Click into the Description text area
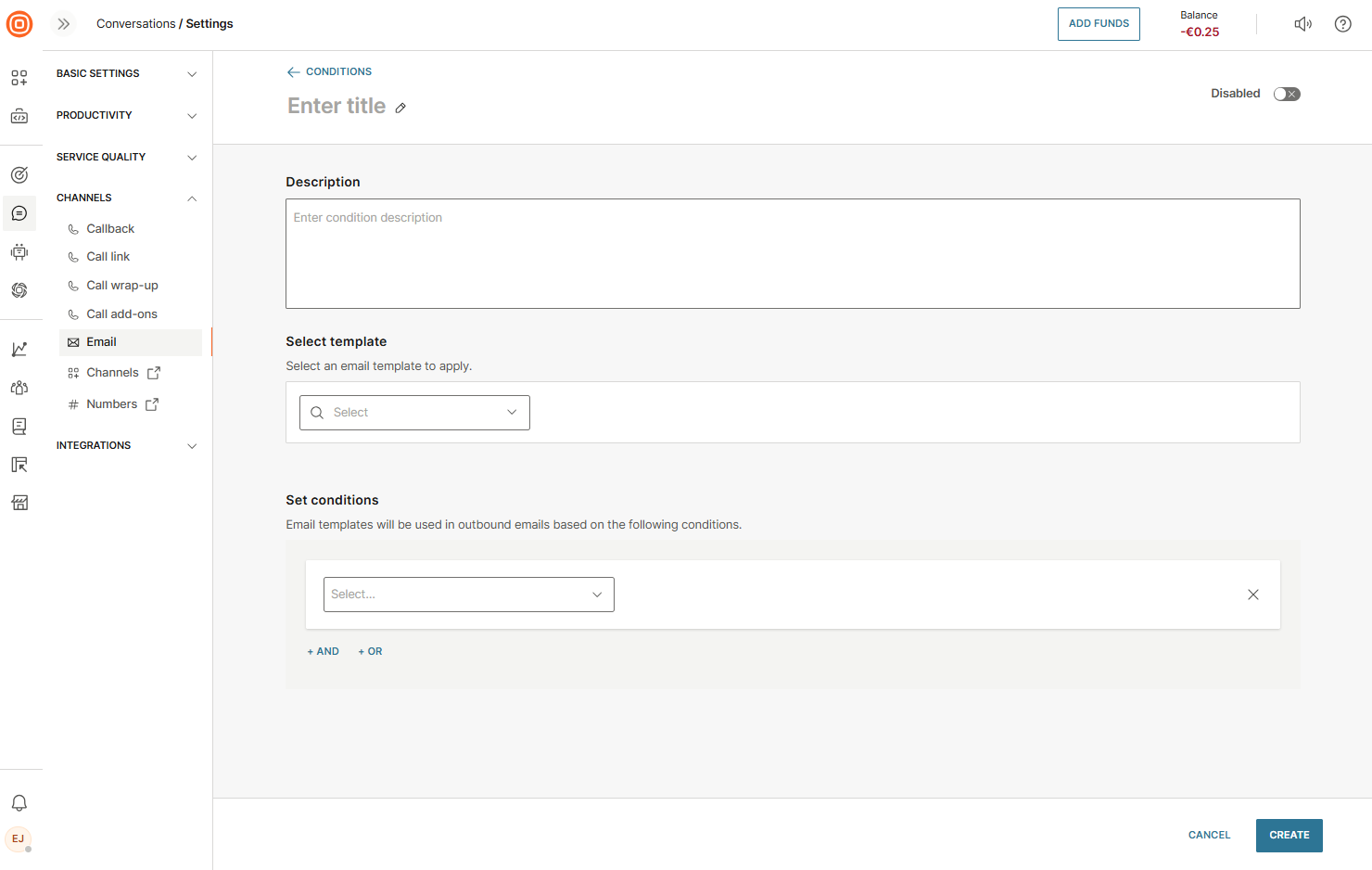The width and height of the screenshot is (1372, 870). pyautogui.click(x=793, y=253)
